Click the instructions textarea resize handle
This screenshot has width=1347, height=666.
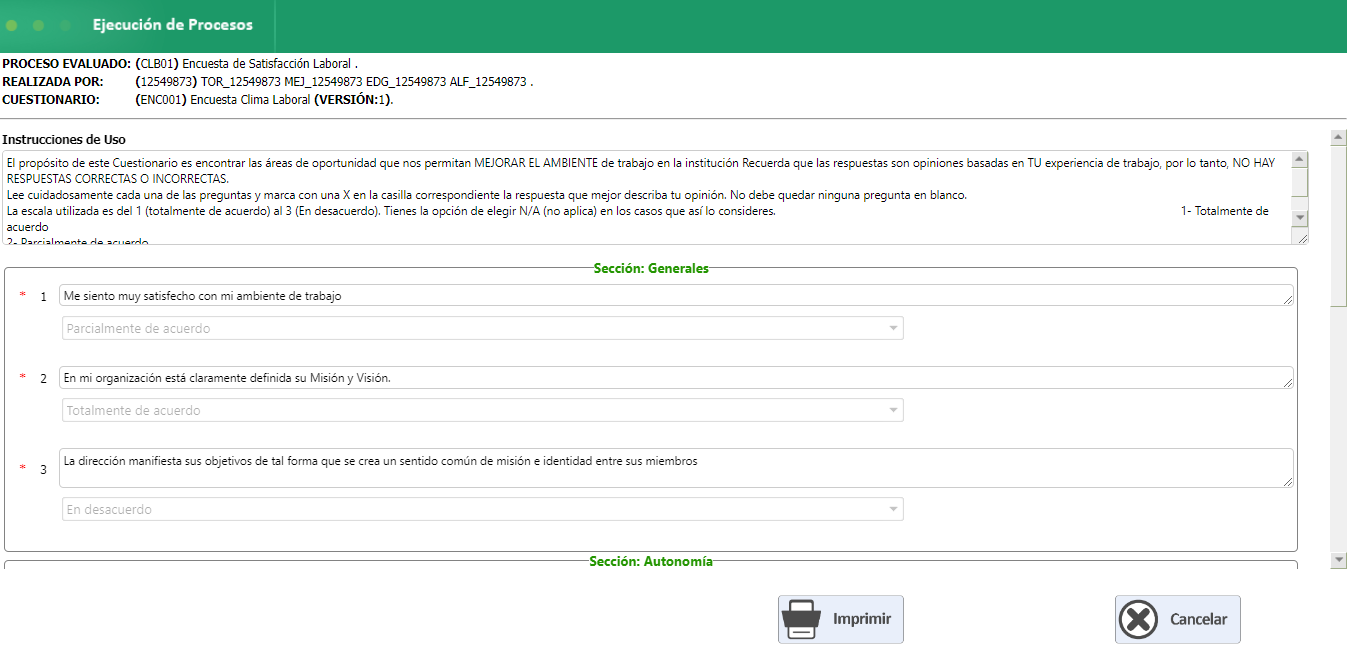tap(1301, 237)
